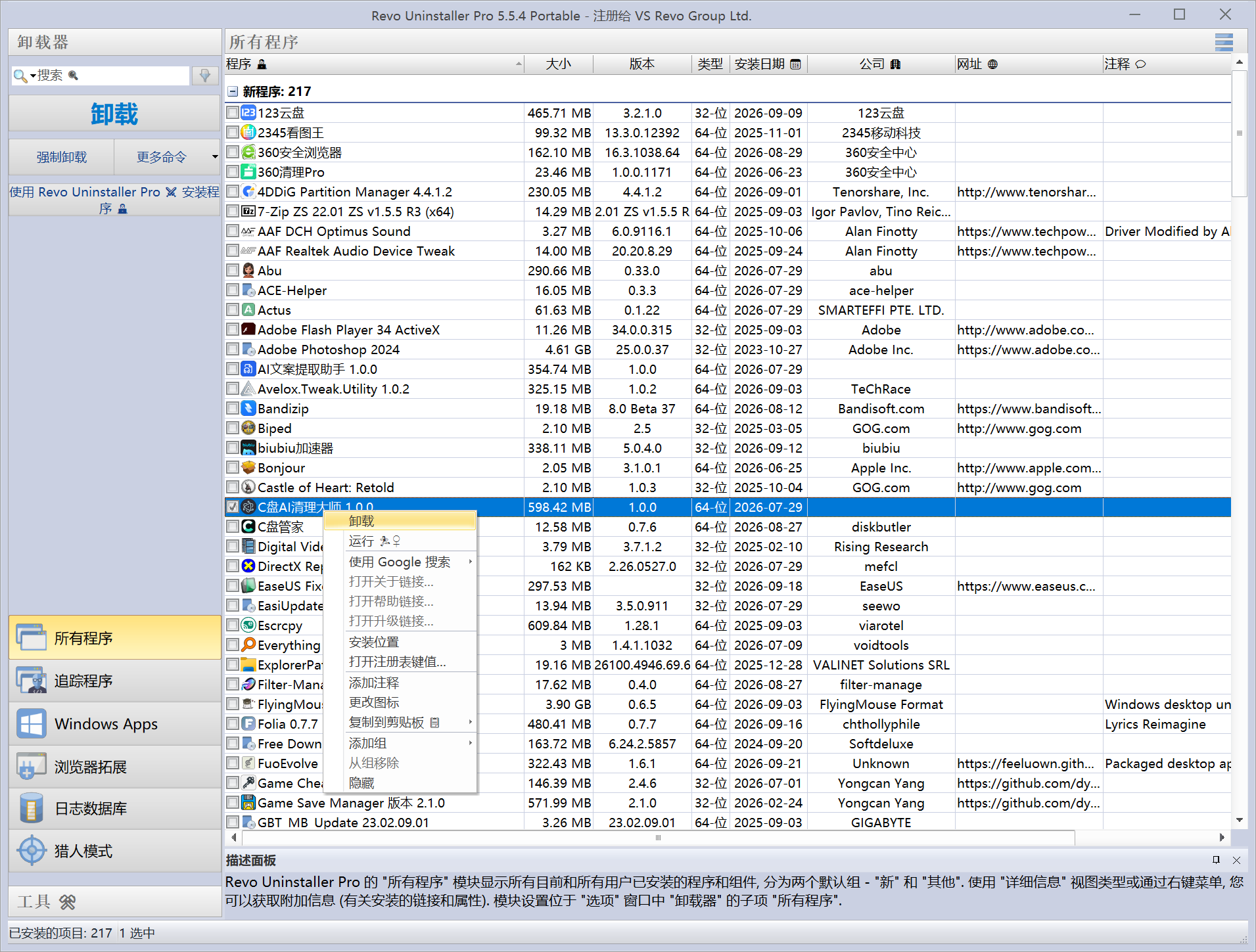Open Windows Apps sidebar icon
The image size is (1256, 952).
[x=31, y=723]
